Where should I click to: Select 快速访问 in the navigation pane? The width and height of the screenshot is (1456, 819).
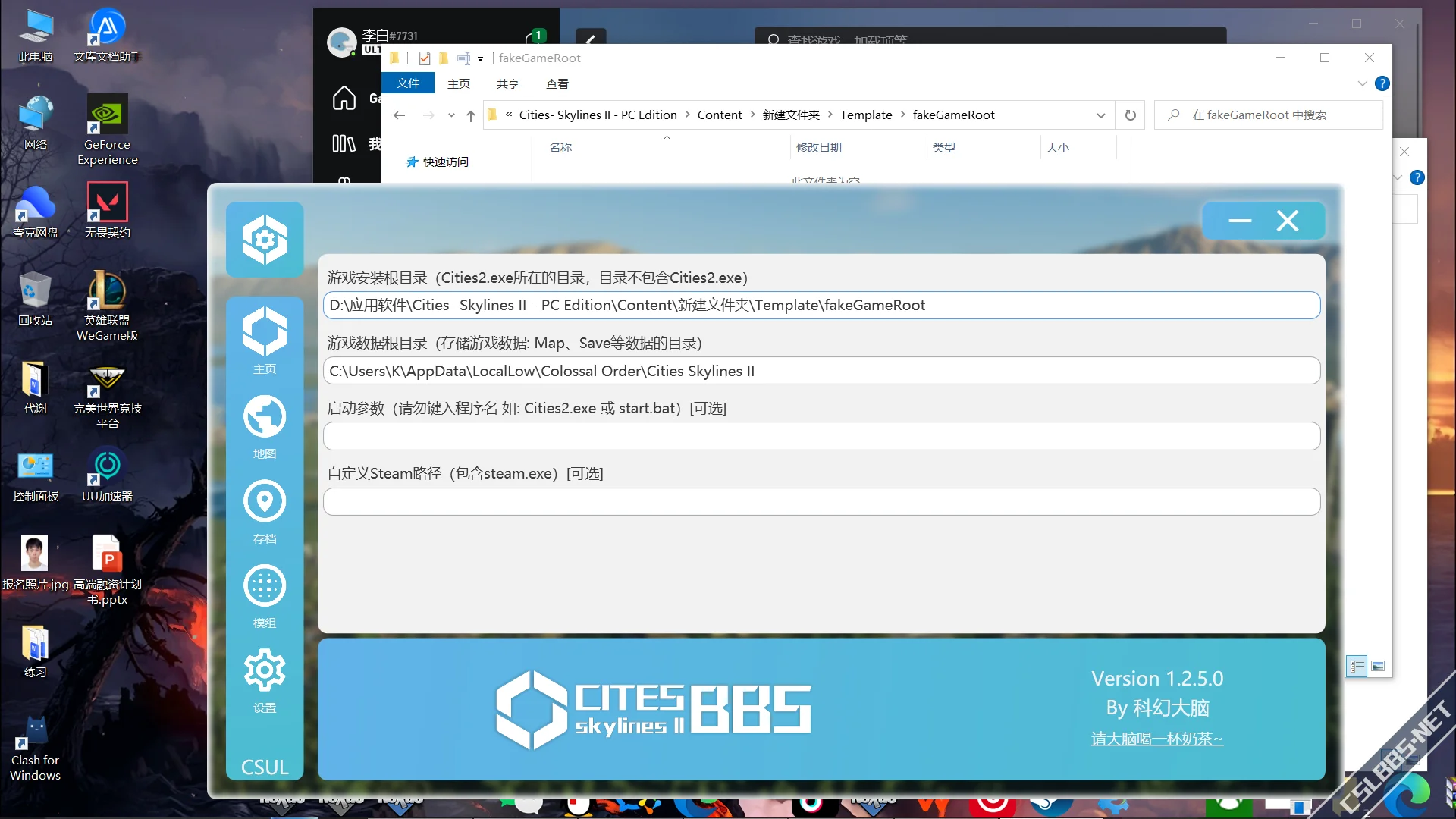pyautogui.click(x=438, y=162)
